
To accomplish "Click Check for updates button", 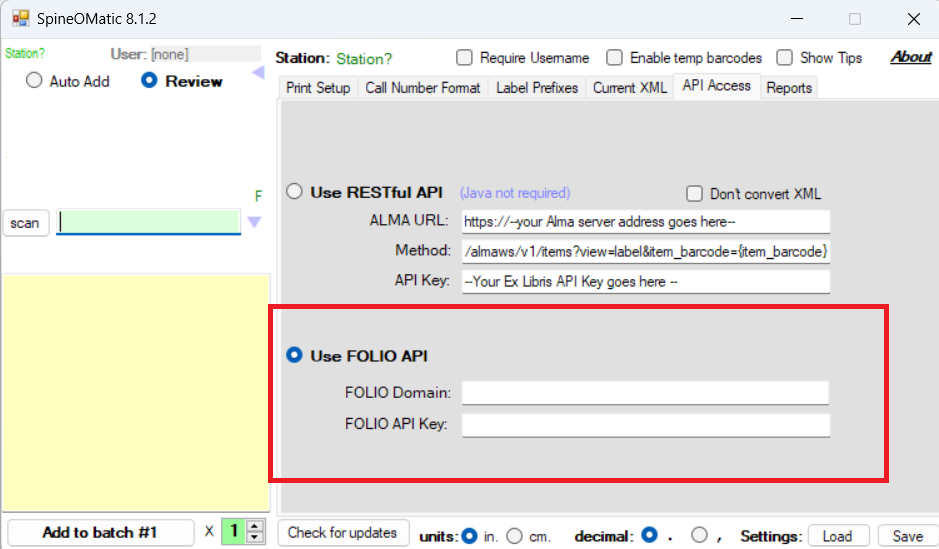I will coord(343,533).
